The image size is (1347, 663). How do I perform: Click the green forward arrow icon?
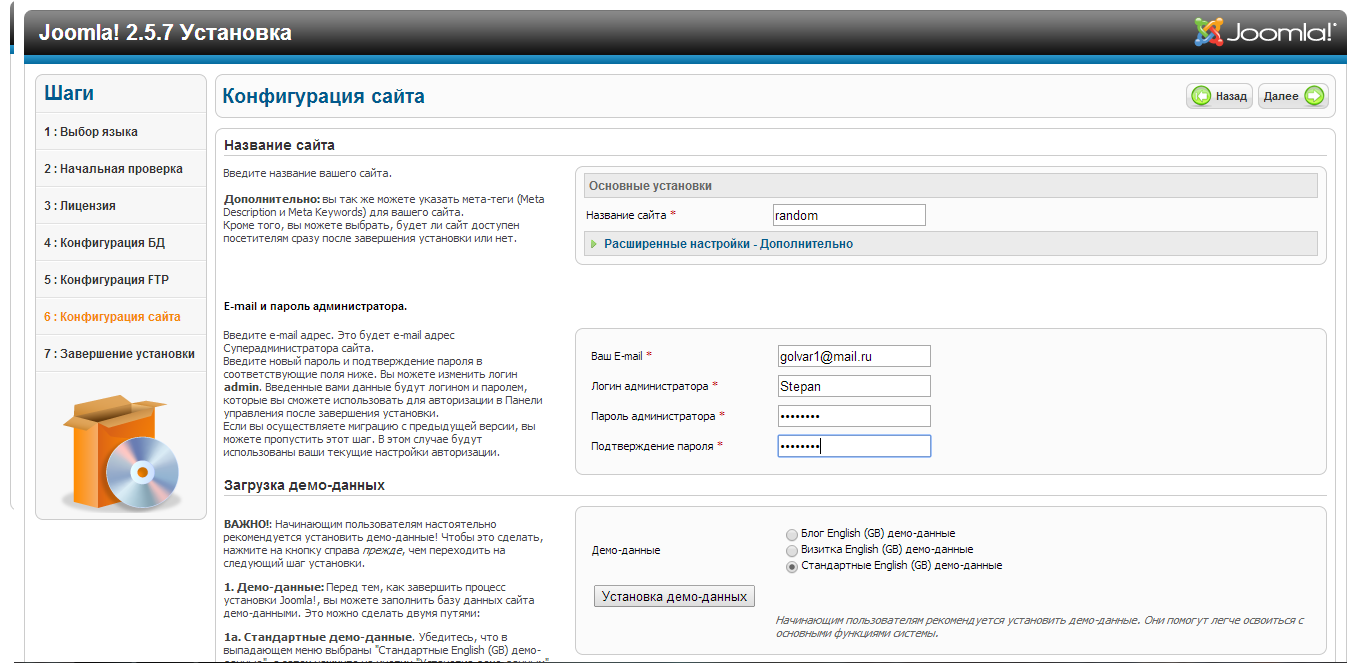point(1314,96)
